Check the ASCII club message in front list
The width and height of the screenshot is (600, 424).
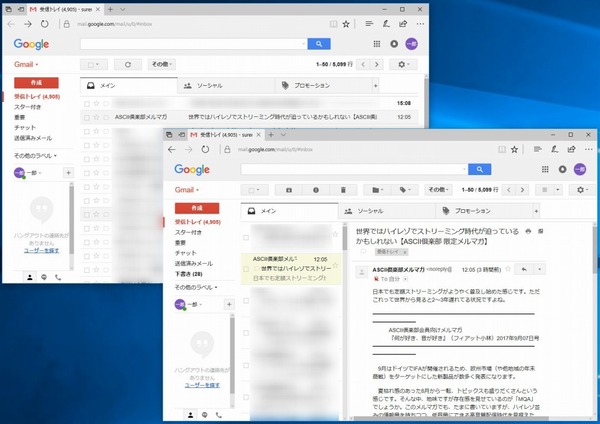[x=246, y=269]
